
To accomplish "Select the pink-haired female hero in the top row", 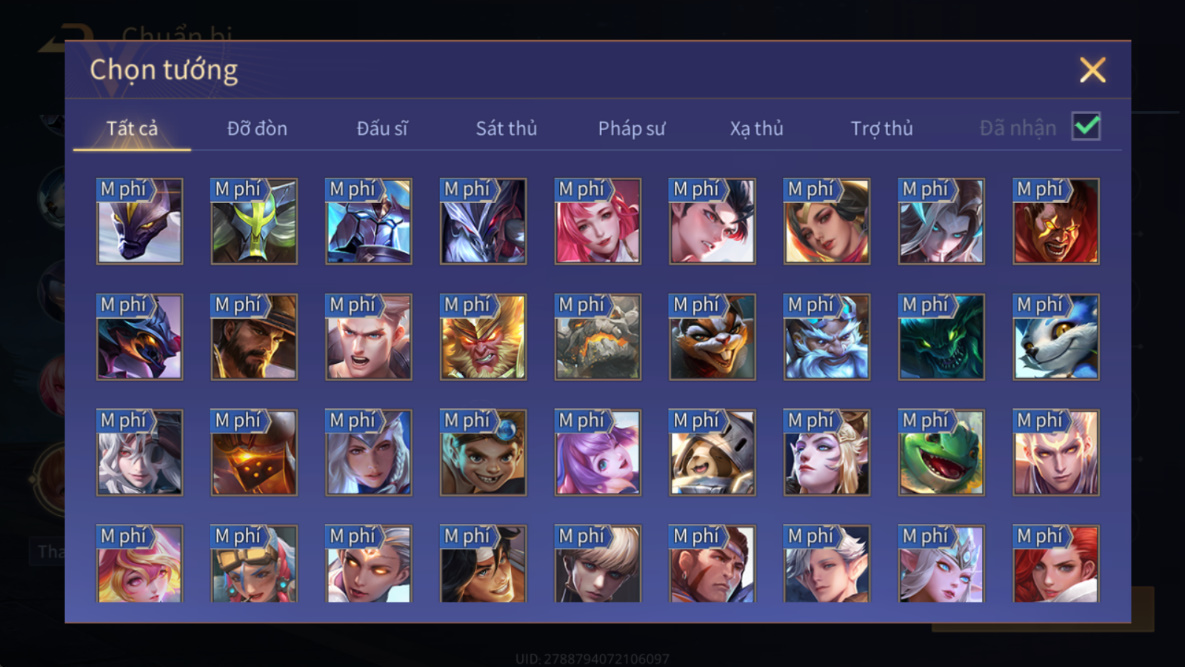I will pyautogui.click(x=598, y=221).
